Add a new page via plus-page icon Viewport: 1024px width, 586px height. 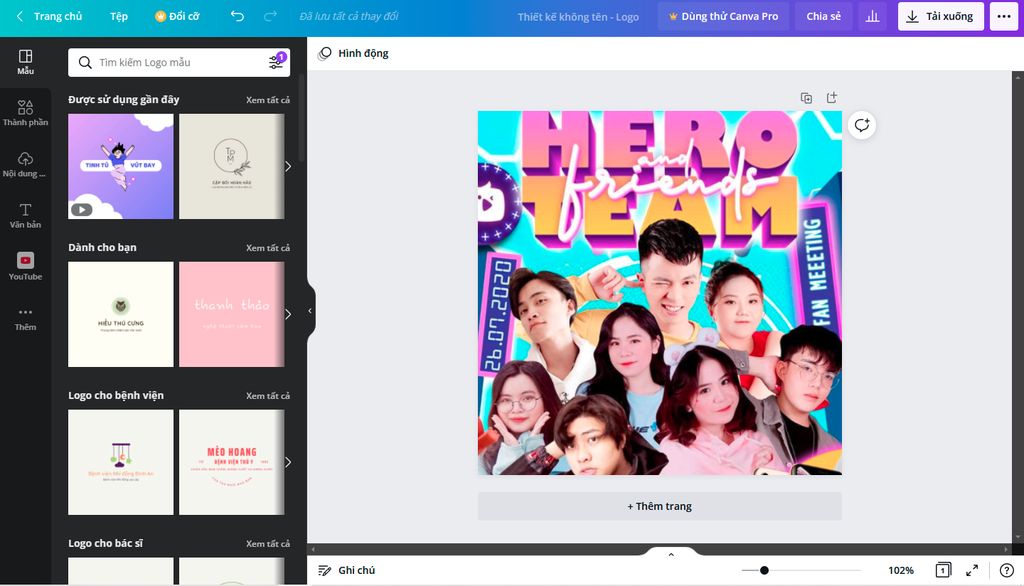coord(831,98)
